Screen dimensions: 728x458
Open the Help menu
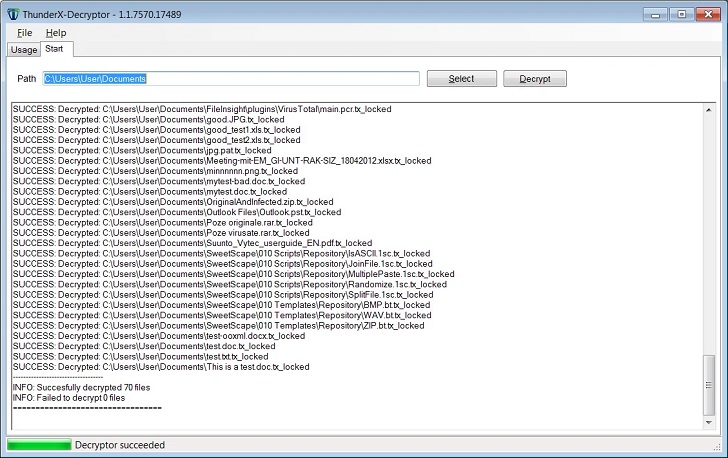[x=56, y=33]
